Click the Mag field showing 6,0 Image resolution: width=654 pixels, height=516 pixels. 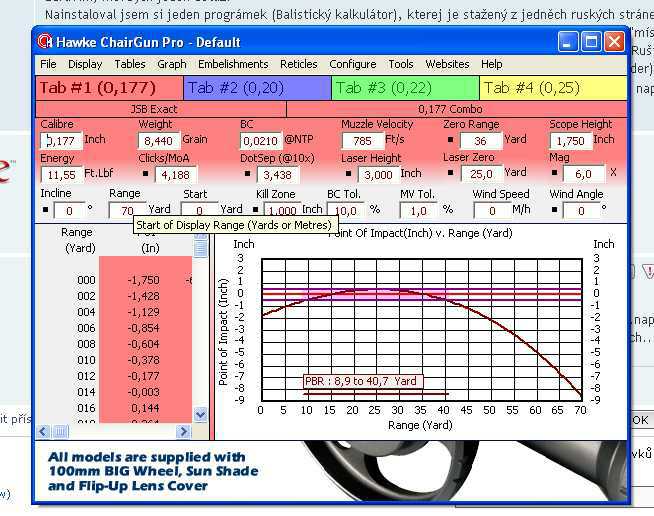click(x=584, y=174)
